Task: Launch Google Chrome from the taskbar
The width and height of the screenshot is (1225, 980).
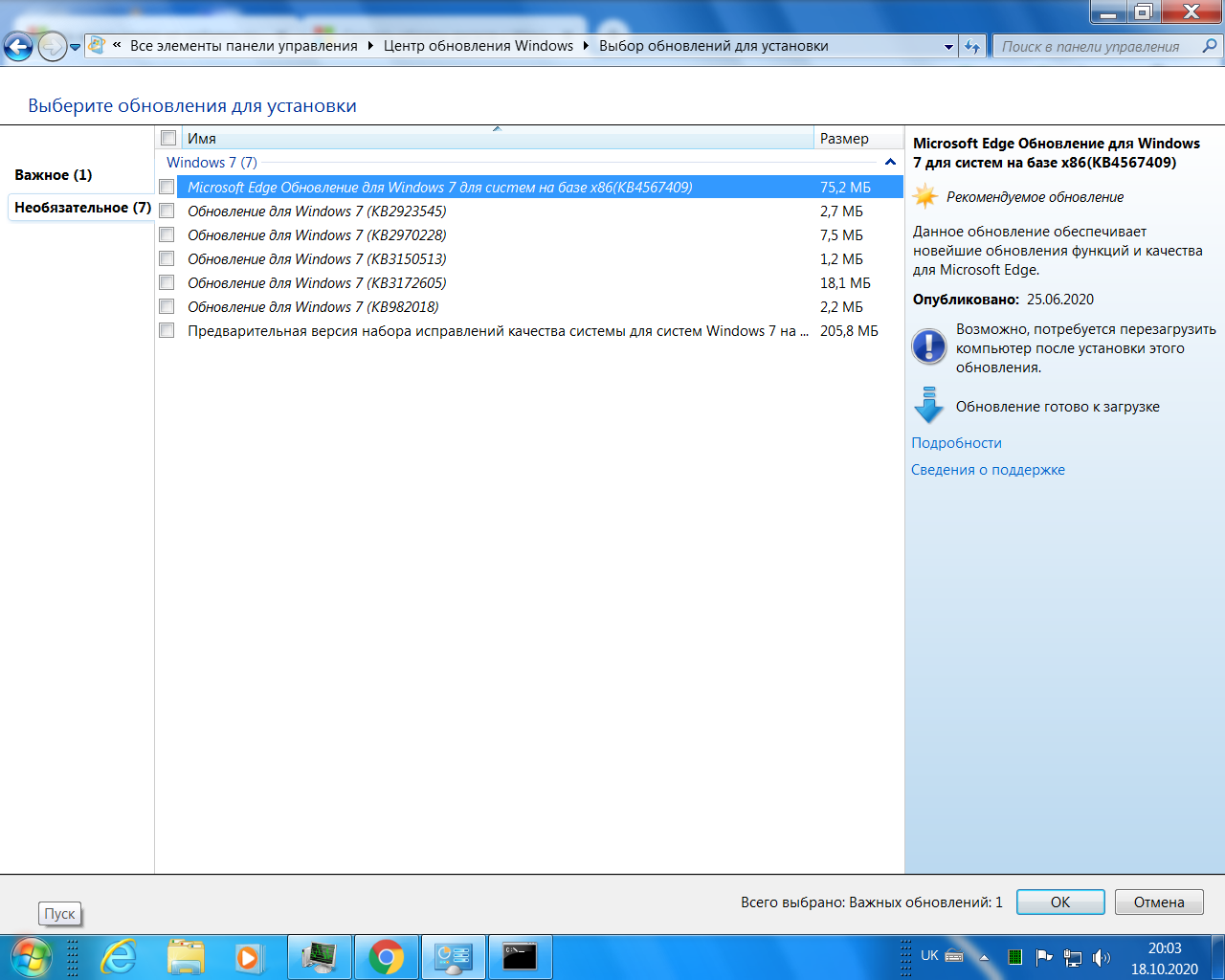Action: pos(387,957)
